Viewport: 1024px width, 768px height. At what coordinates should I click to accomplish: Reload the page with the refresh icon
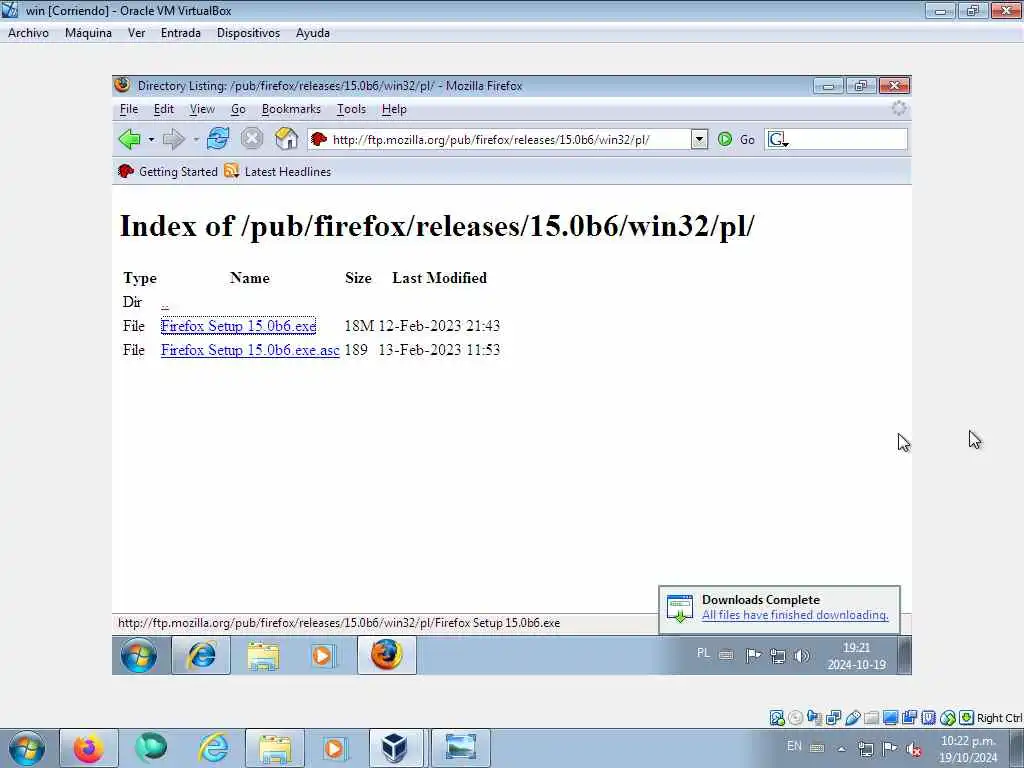tap(217, 139)
